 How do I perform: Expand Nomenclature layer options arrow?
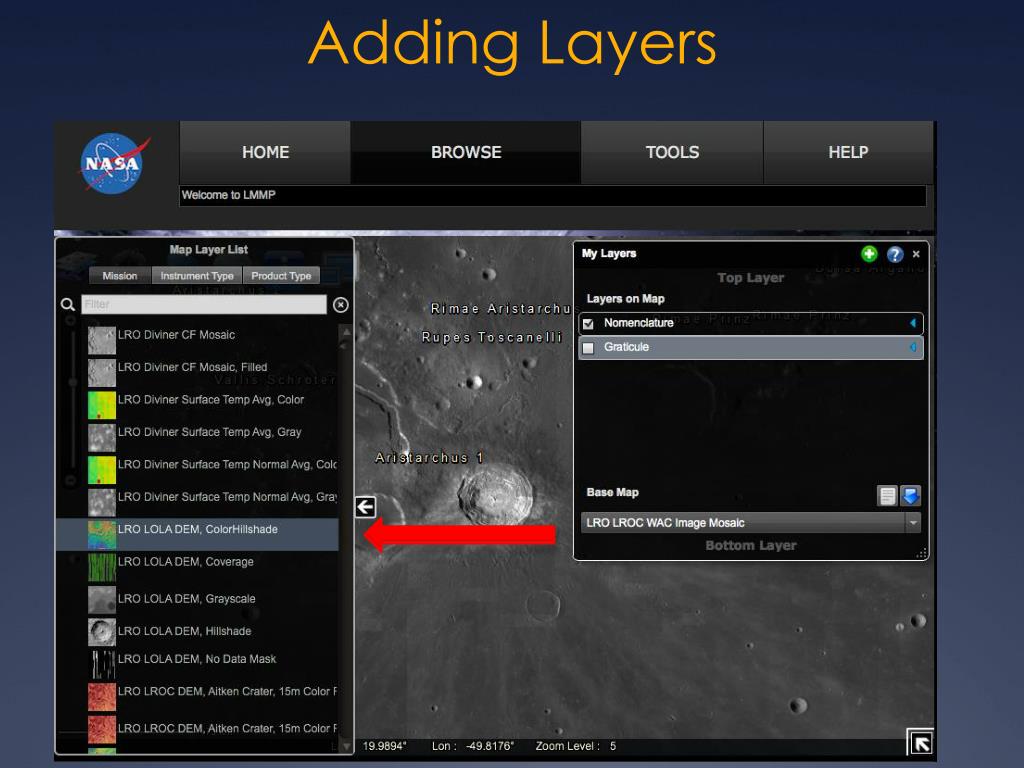[912, 323]
